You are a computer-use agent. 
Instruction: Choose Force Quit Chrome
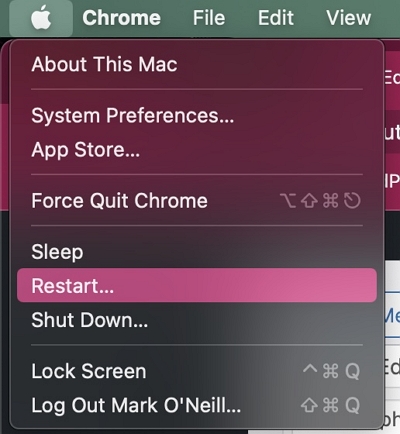click(197, 201)
